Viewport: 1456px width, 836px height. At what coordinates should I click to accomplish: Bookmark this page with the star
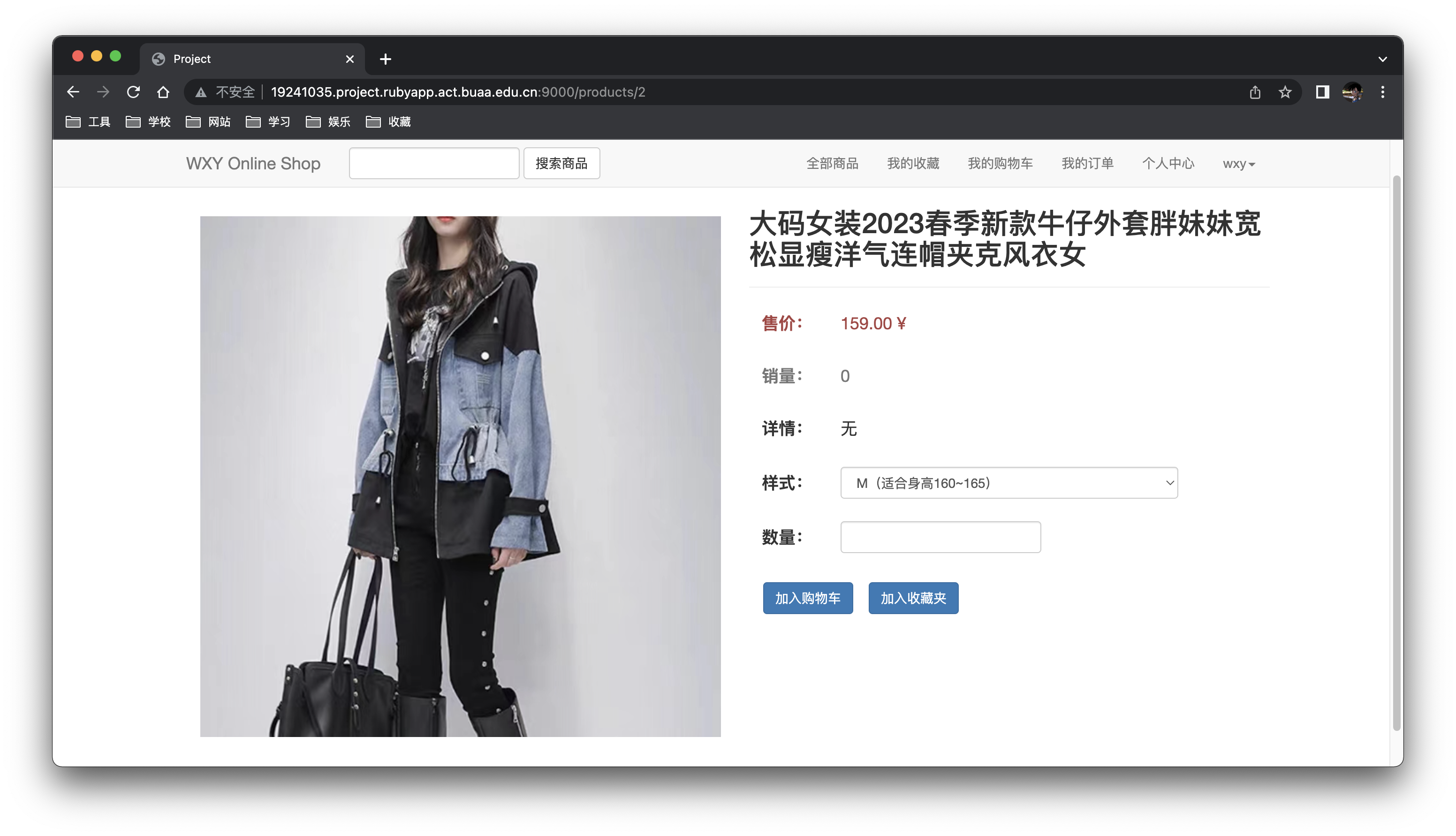pyautogui.click(x=1284, y=92)
